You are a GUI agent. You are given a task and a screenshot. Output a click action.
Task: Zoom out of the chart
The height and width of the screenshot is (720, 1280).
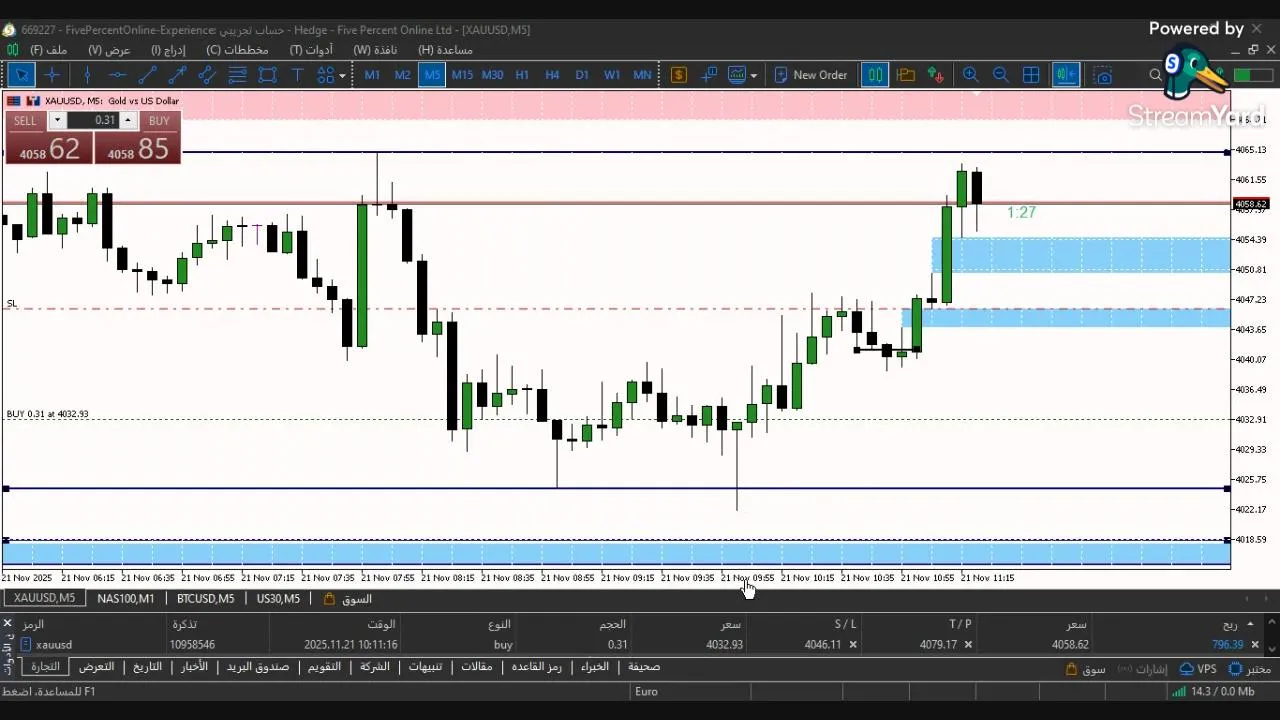pyautogui.click(x=1000, y=75)
